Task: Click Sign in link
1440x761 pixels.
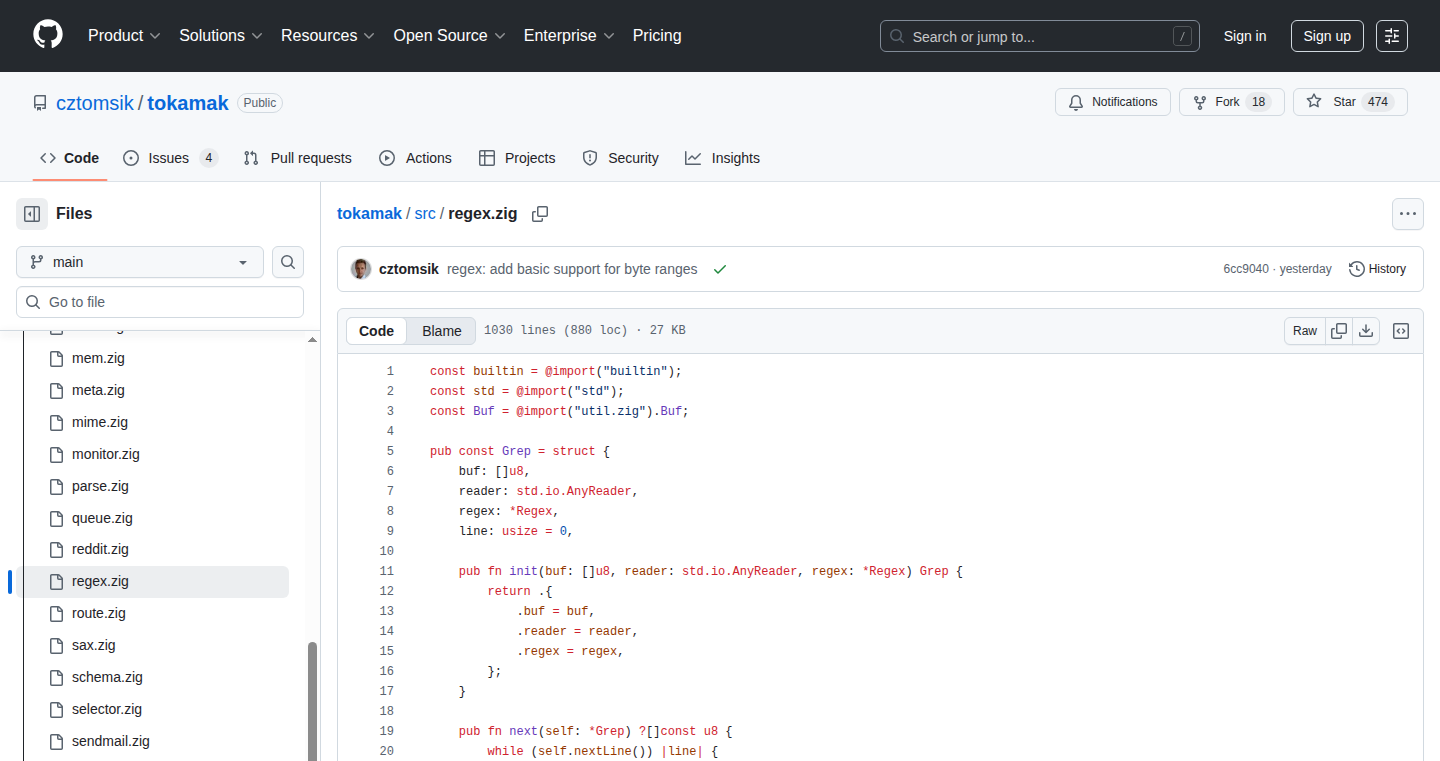Action: pyautogui.click(x=1245, y=36)
